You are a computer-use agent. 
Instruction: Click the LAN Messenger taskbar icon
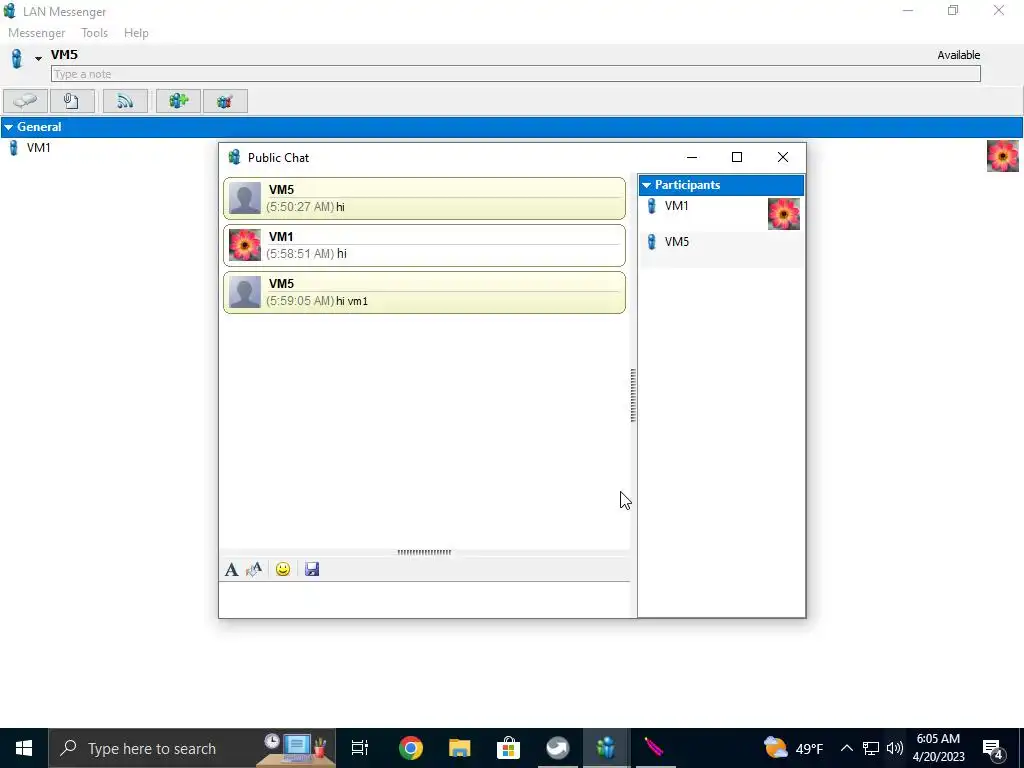[x=606, y=748]
